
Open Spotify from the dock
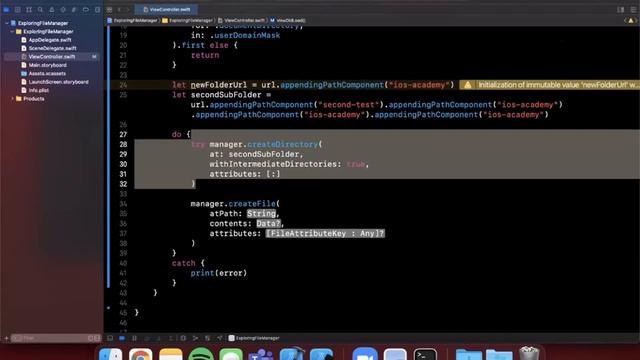click(201, 354)
